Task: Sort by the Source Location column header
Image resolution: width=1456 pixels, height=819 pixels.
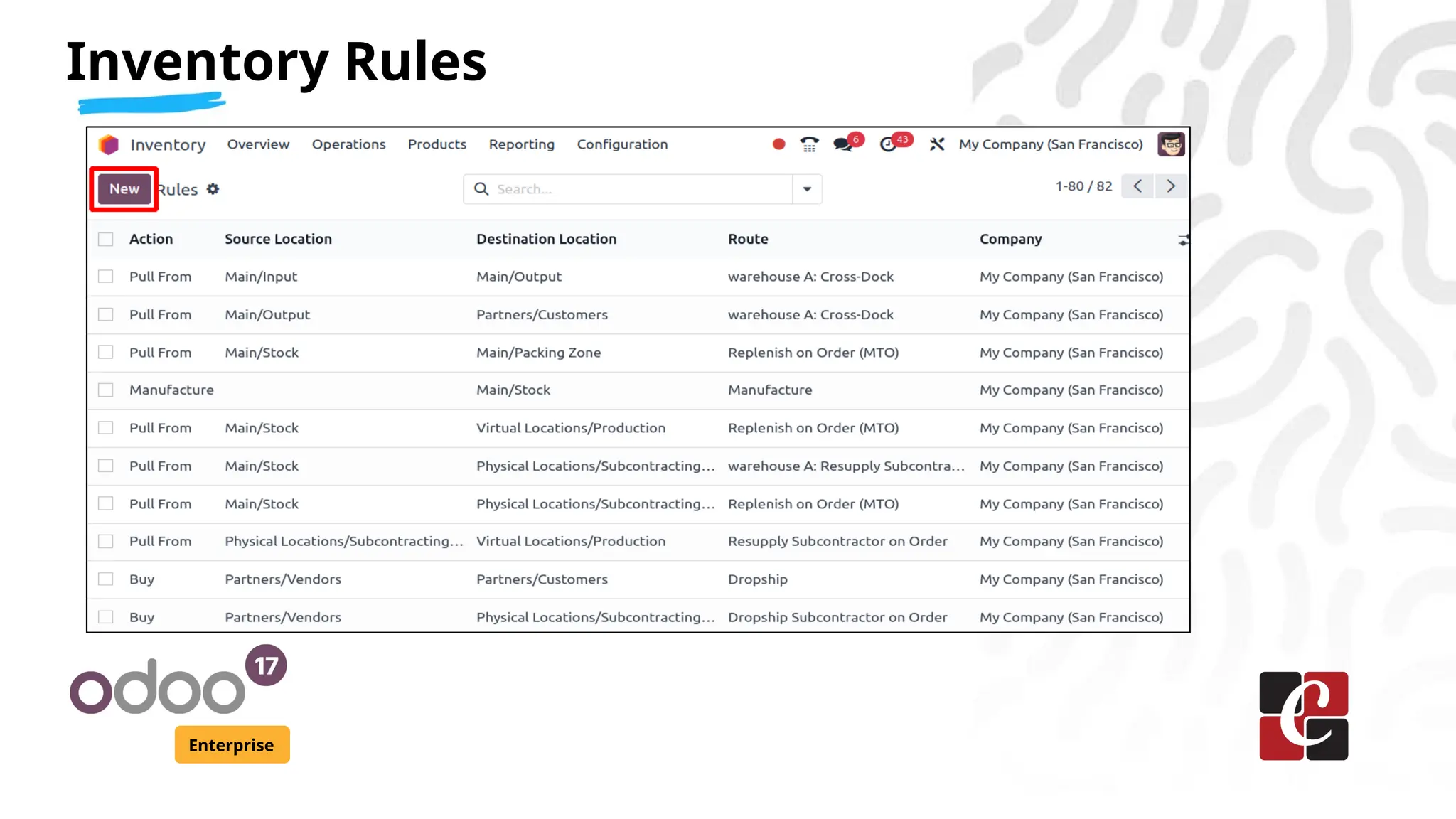Action: click(278, 240)
